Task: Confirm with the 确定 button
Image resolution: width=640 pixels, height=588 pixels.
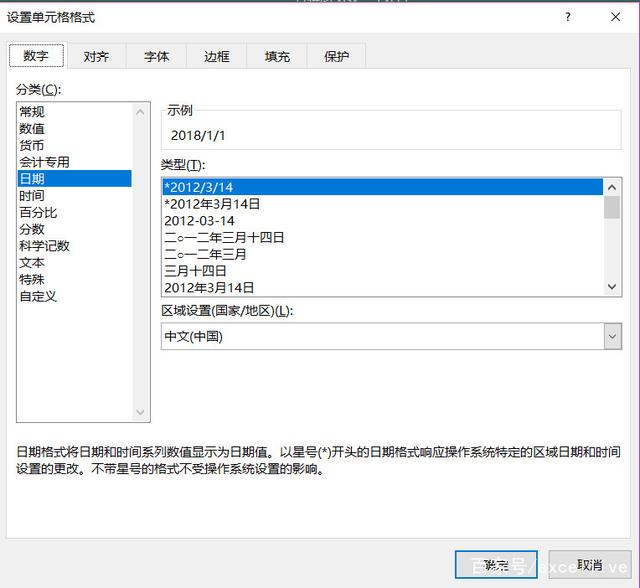Action: click(x=496, y=565)
